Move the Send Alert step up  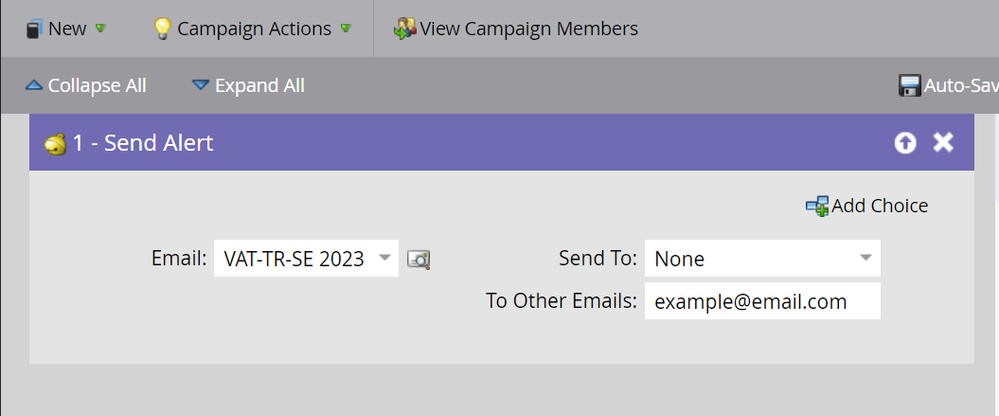point(905,143)
